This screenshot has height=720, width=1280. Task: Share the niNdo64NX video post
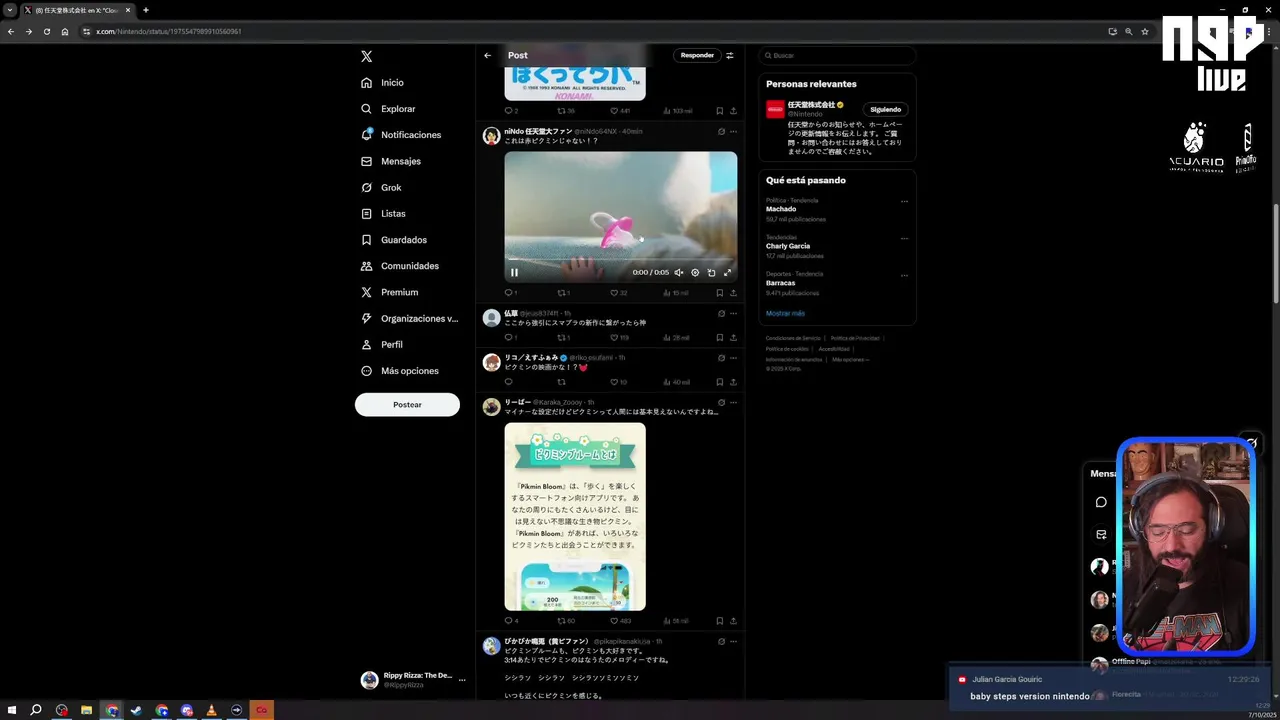733,293
